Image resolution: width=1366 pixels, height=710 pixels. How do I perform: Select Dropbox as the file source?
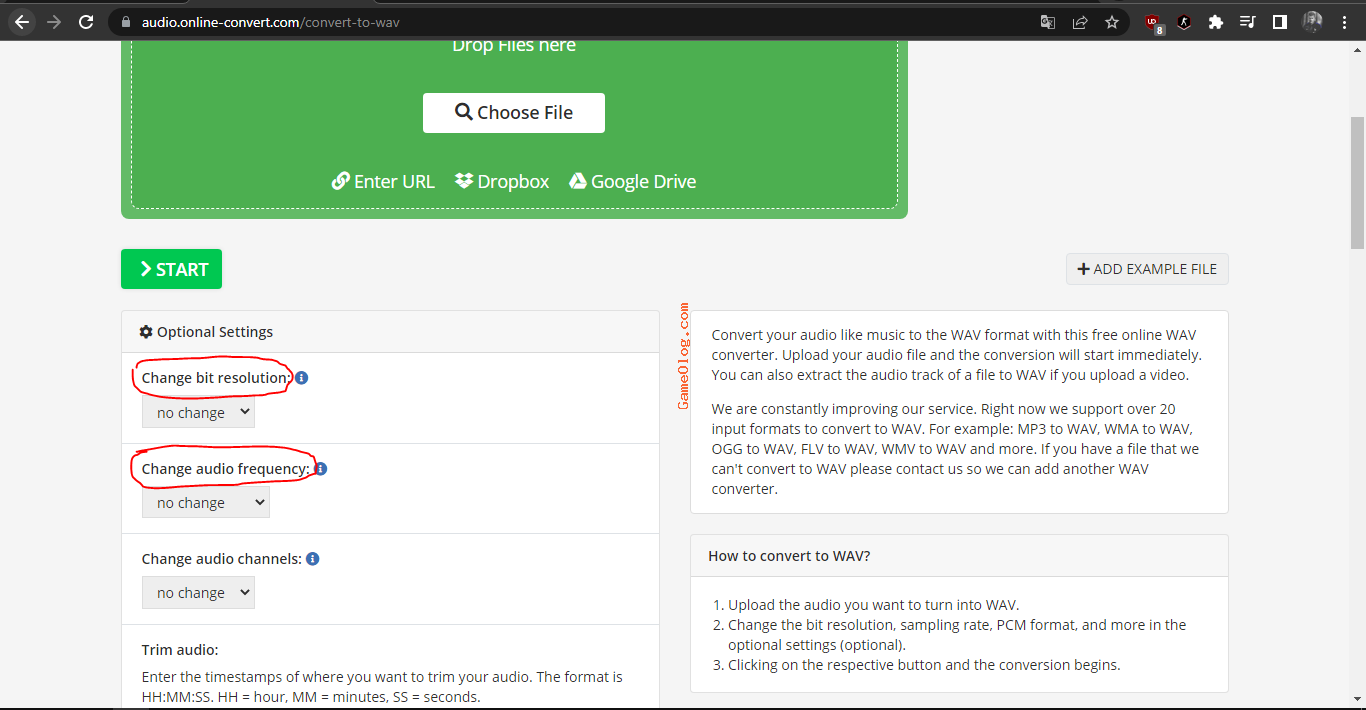click(x=502, y=181)
